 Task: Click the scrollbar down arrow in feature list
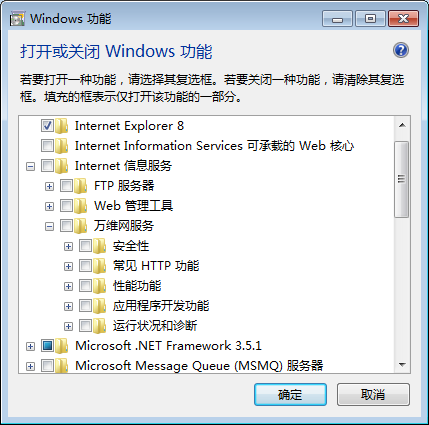point(402,365)
